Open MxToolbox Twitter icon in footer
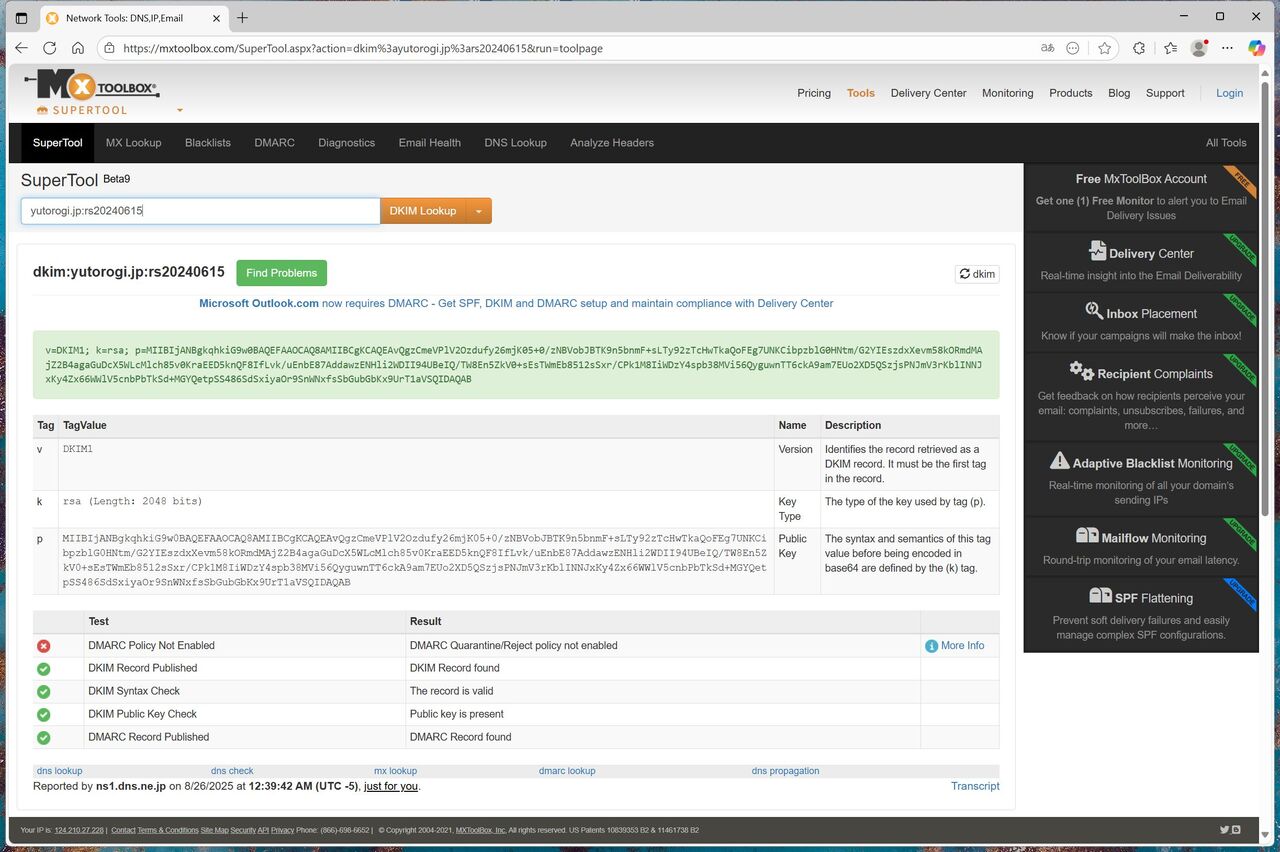This screenshot has height=852, width=1280. 1225,830
